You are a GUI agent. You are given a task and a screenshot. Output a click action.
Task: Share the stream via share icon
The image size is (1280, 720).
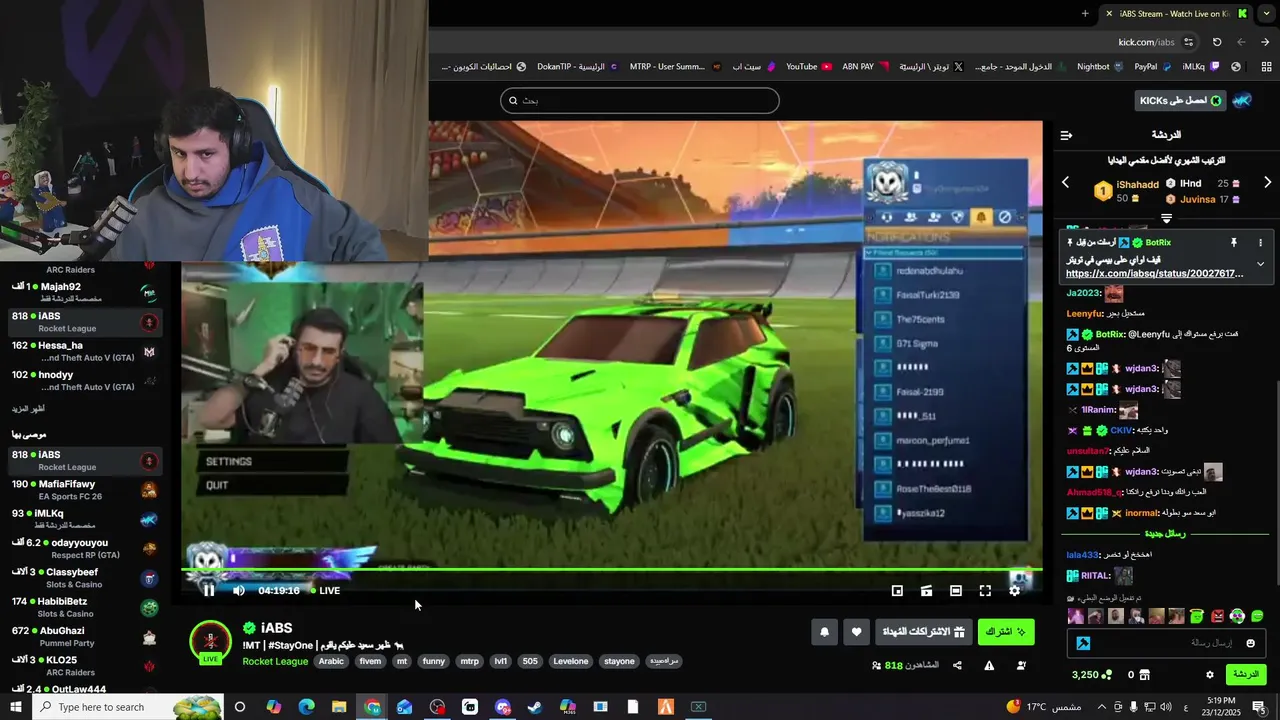957,666
